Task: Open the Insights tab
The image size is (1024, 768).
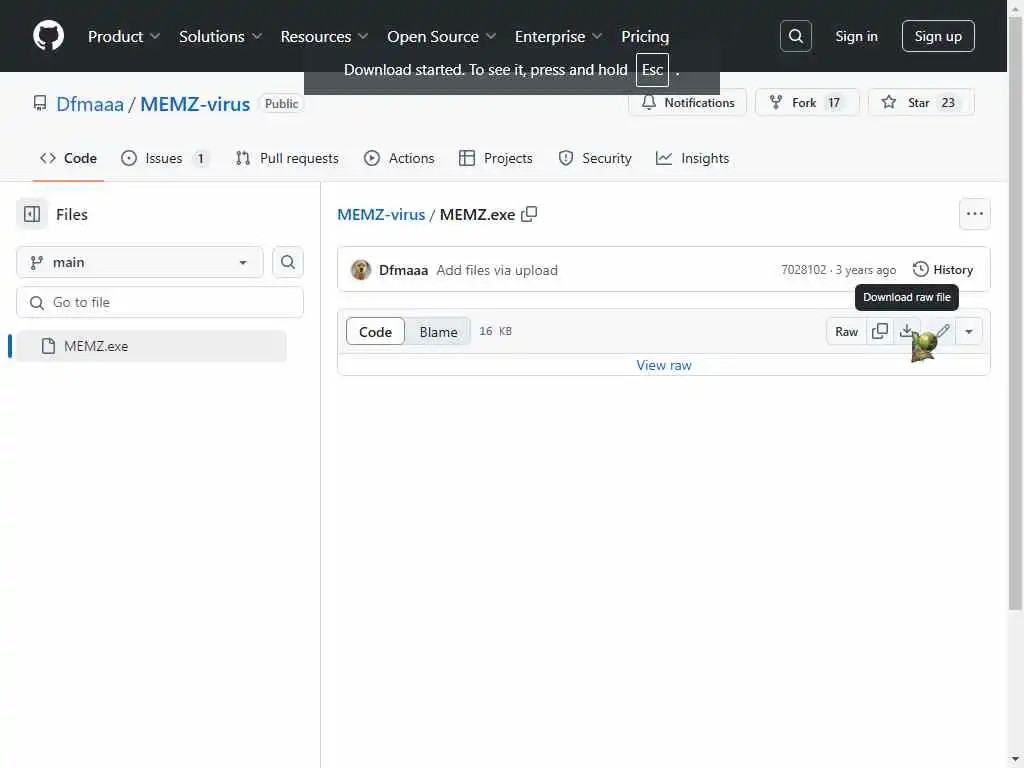Action: (x=692, y=158)
